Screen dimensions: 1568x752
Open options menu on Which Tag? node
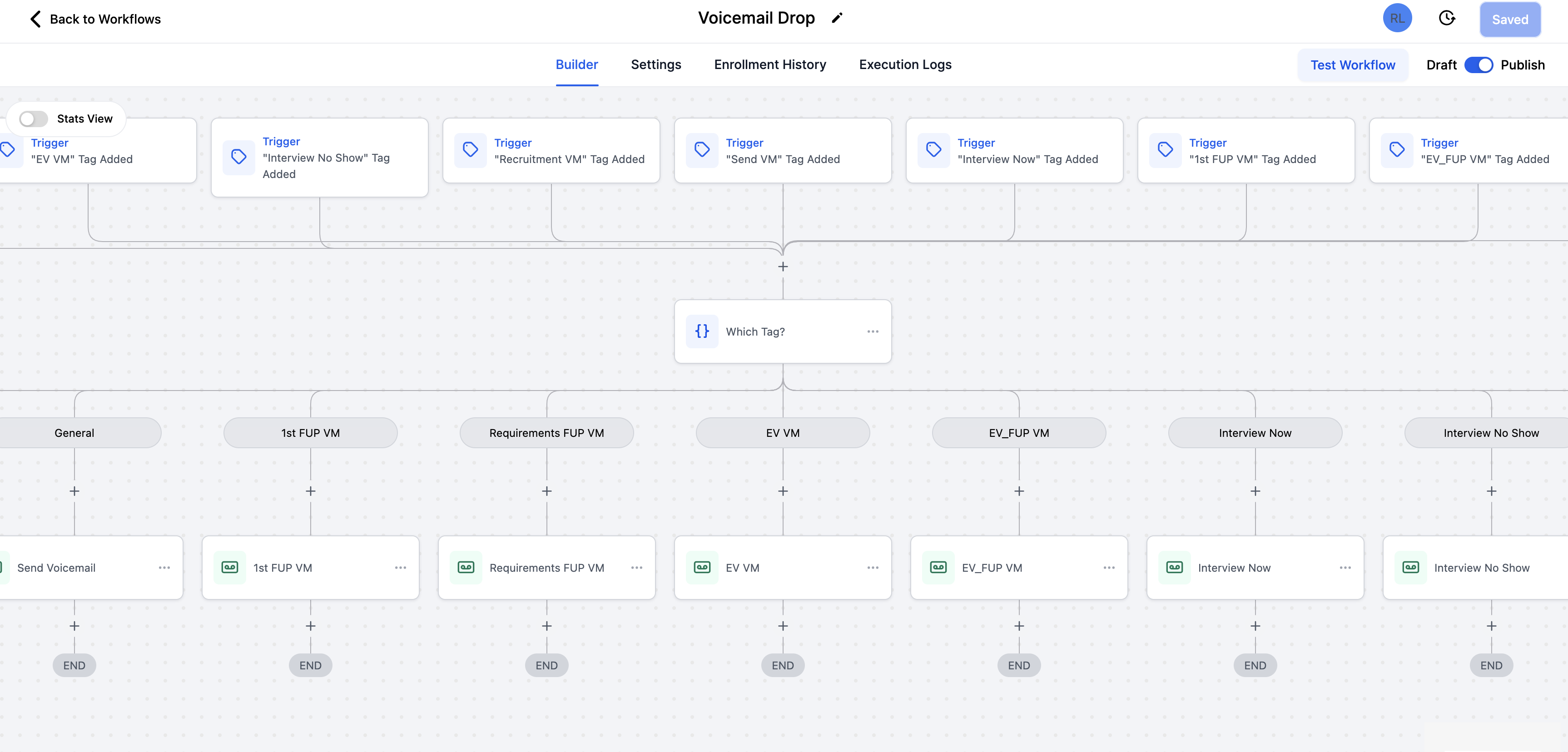coord(872,331)
